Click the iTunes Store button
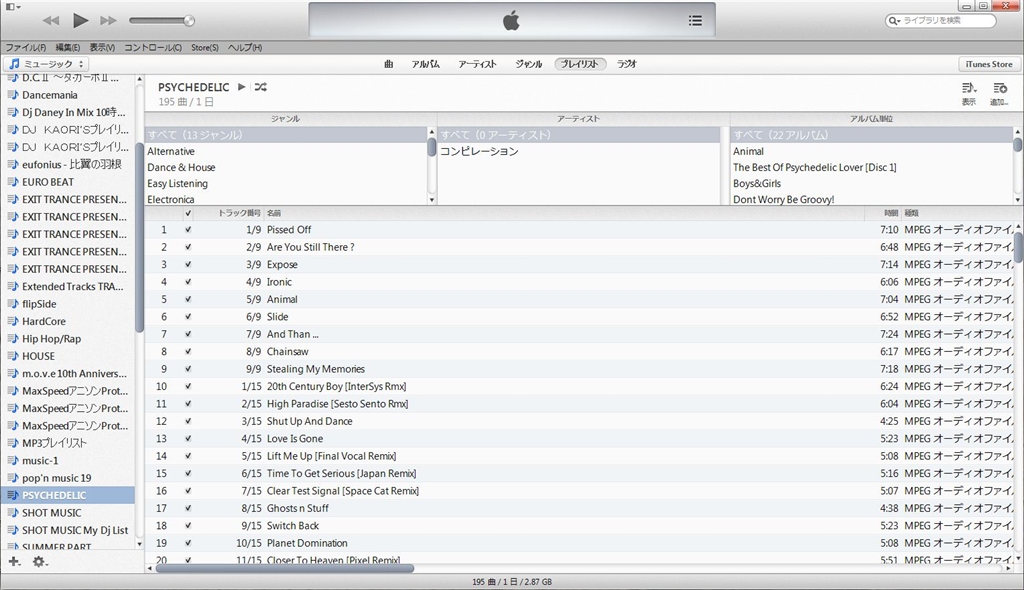Image resolution: width=1024 pixels, height=590 pixels. (989, 64)
